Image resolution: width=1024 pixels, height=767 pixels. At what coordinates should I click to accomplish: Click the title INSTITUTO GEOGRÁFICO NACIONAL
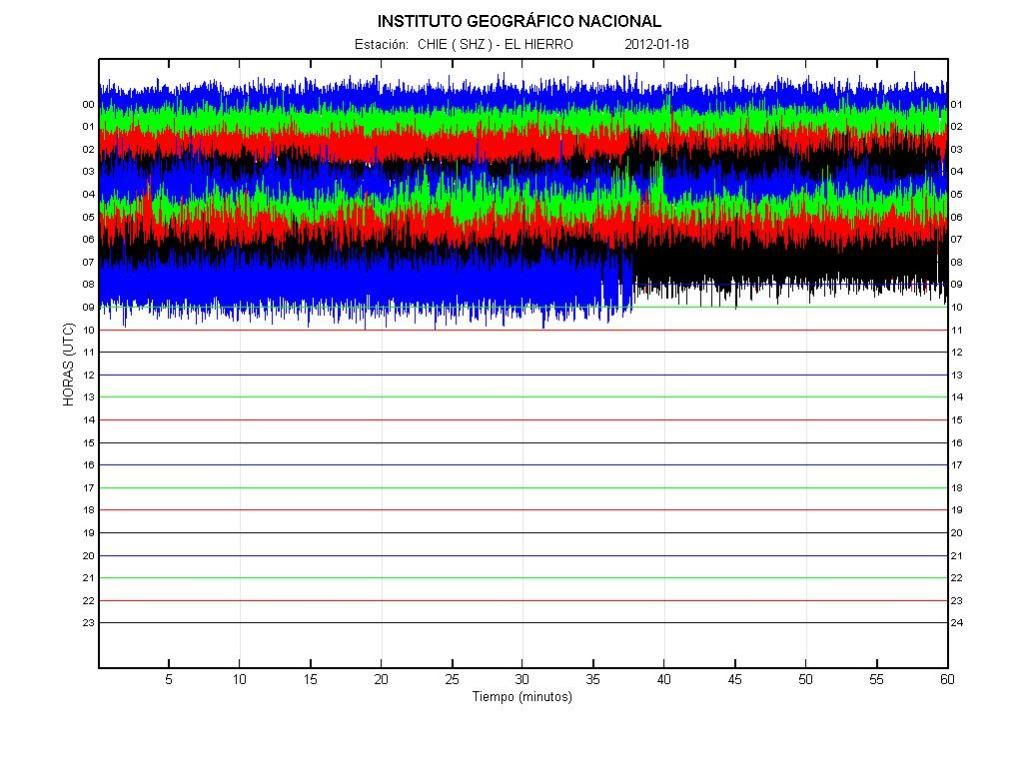click(x=519, y=21)
